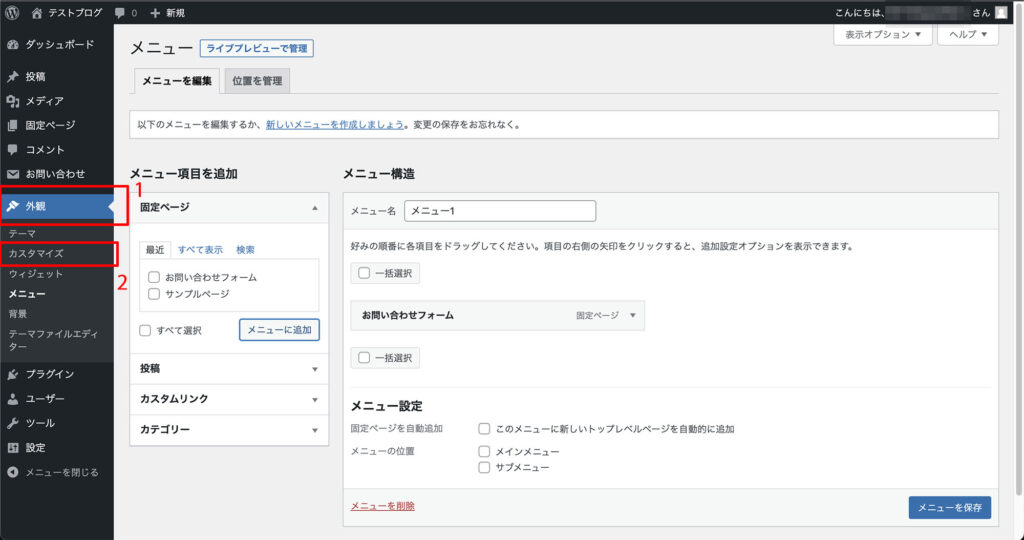Tick the すべて選択 checkbox
Screen dimensions: 1024x540
point(145,330)
